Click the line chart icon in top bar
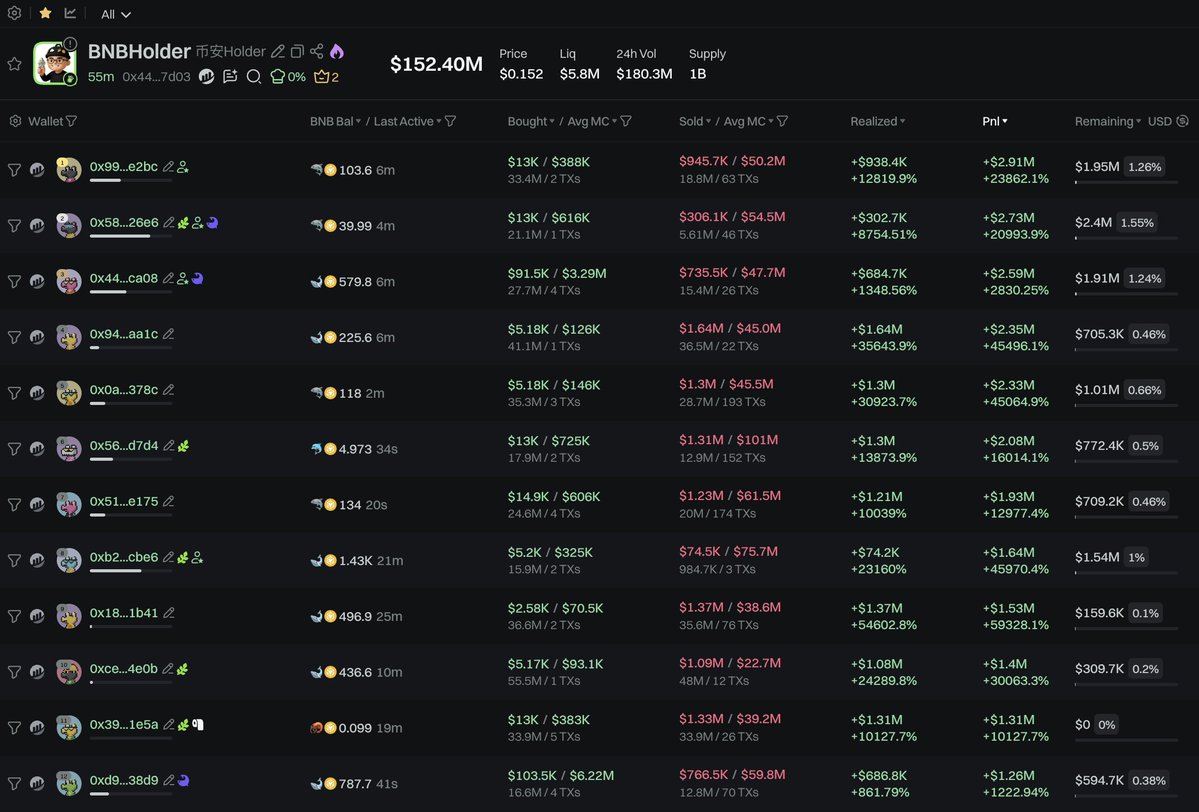1199x812 pixels. [71, 14]
